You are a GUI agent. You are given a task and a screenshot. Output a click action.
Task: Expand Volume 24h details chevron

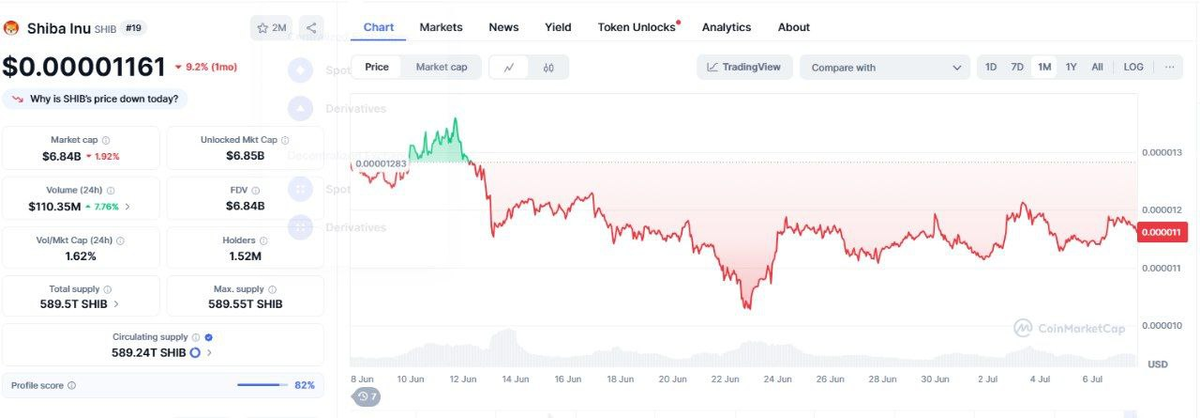tap(126, 206)
